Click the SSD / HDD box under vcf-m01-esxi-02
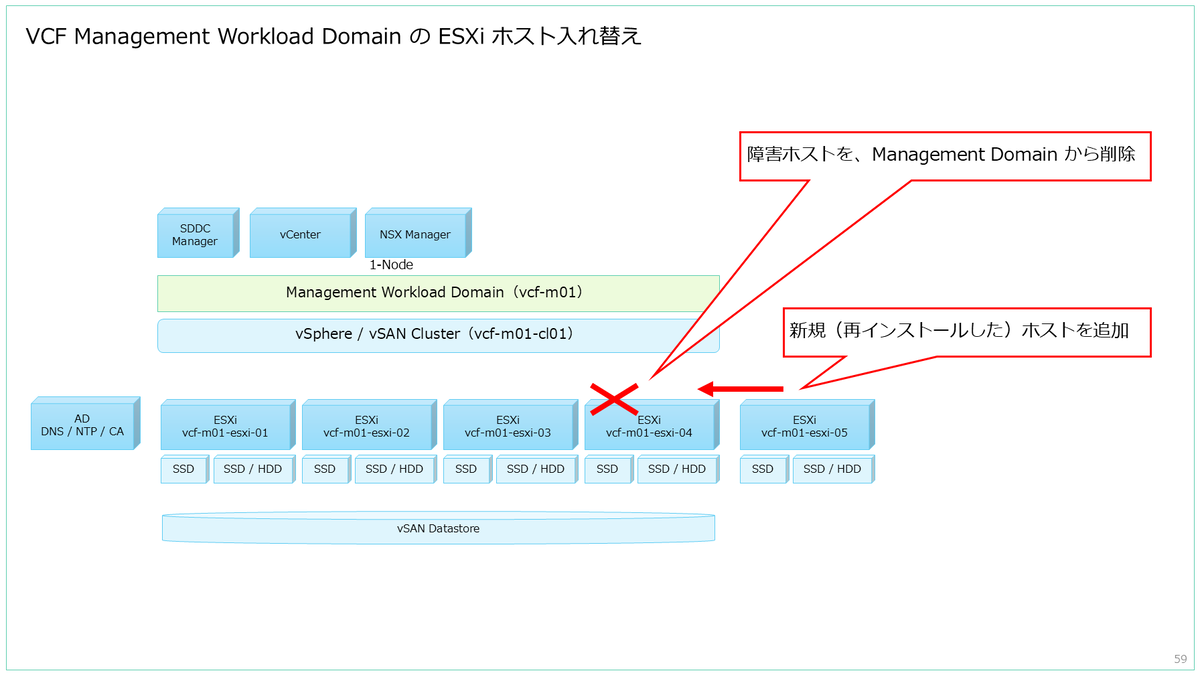 (395, 469)
